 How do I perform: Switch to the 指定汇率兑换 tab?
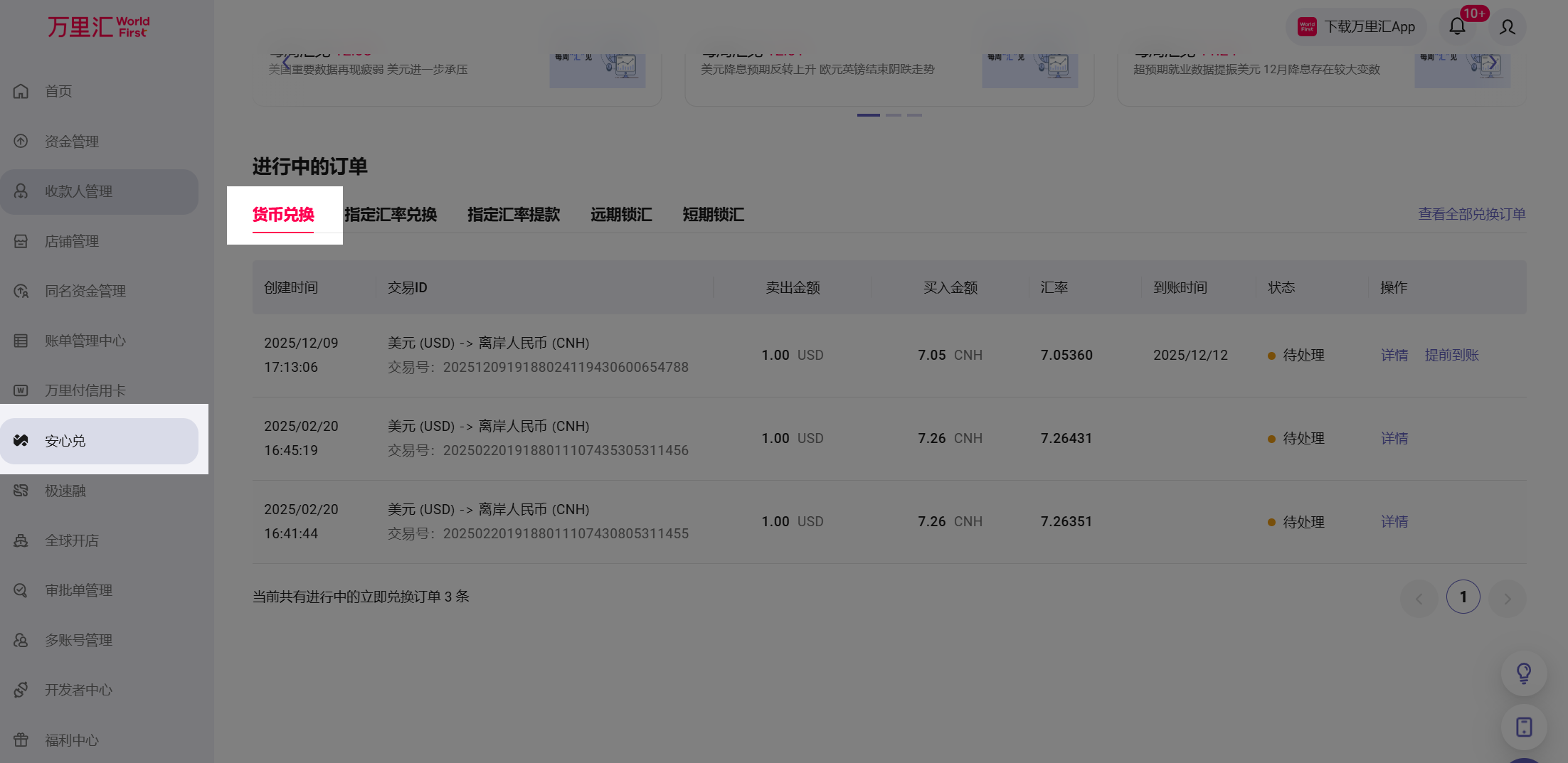(391, 215)
